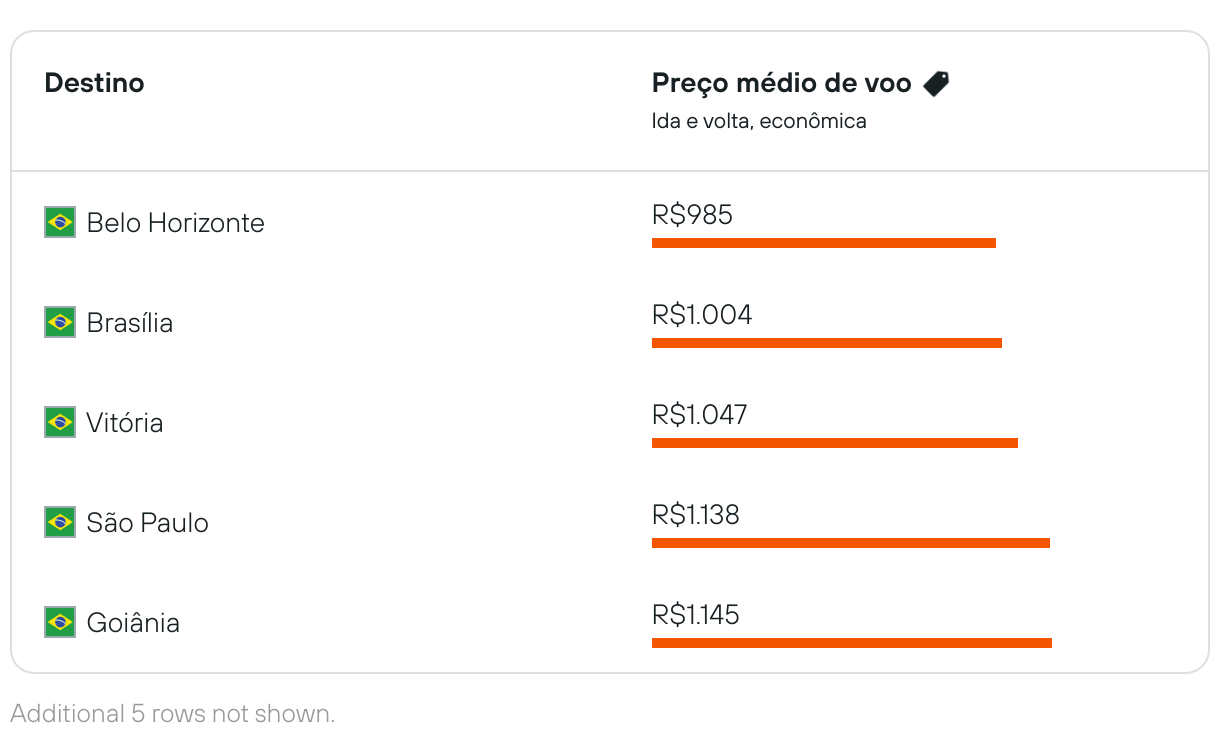This screenshot has height=740, width=1220.
Task: Click the price tag icon in header
Action: (936, 84)
